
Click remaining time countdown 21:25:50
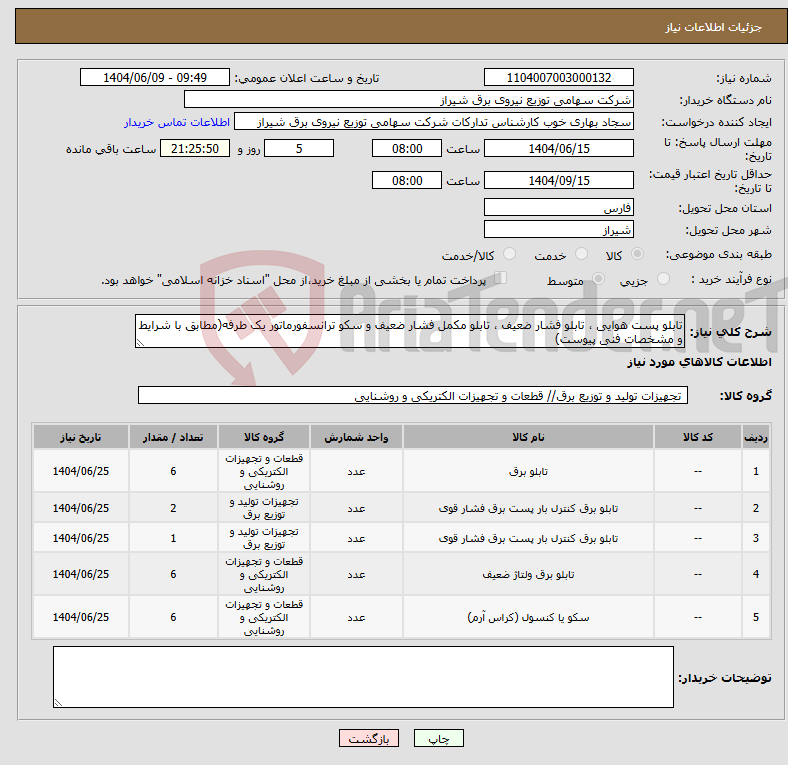click(x=195, y=148)
